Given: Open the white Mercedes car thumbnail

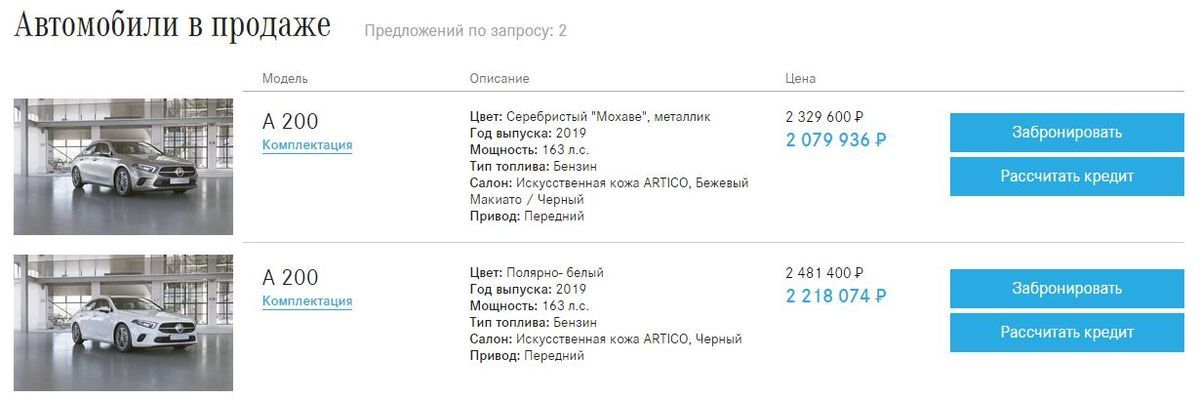Looking at the screenshot, I should [123, 322].
